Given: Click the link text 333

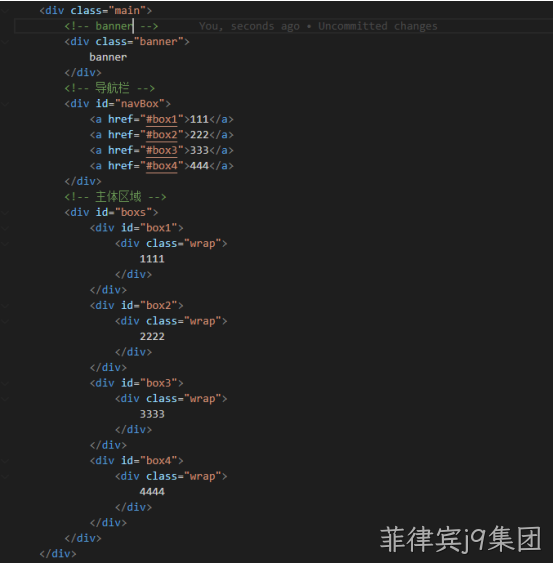Looking at the screenshot, I should 199,150.
